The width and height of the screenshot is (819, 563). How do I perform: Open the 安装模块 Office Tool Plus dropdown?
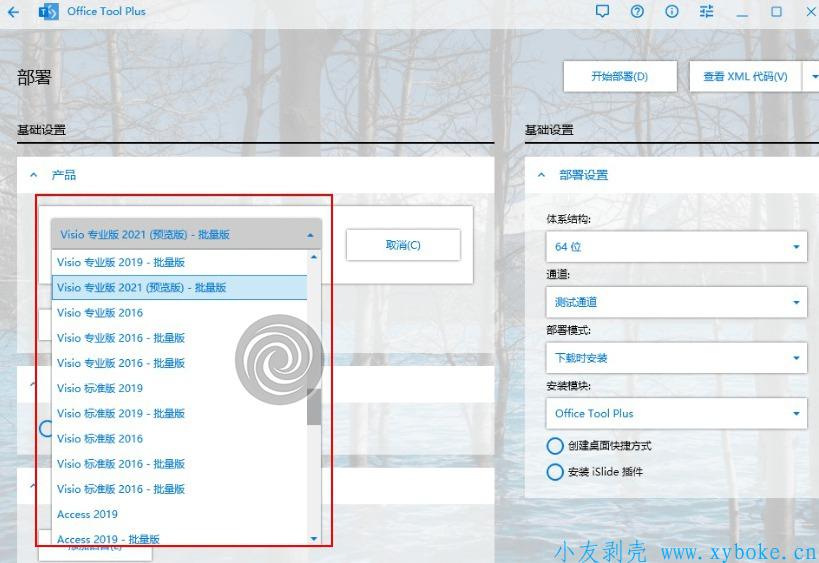click(677, 413)
